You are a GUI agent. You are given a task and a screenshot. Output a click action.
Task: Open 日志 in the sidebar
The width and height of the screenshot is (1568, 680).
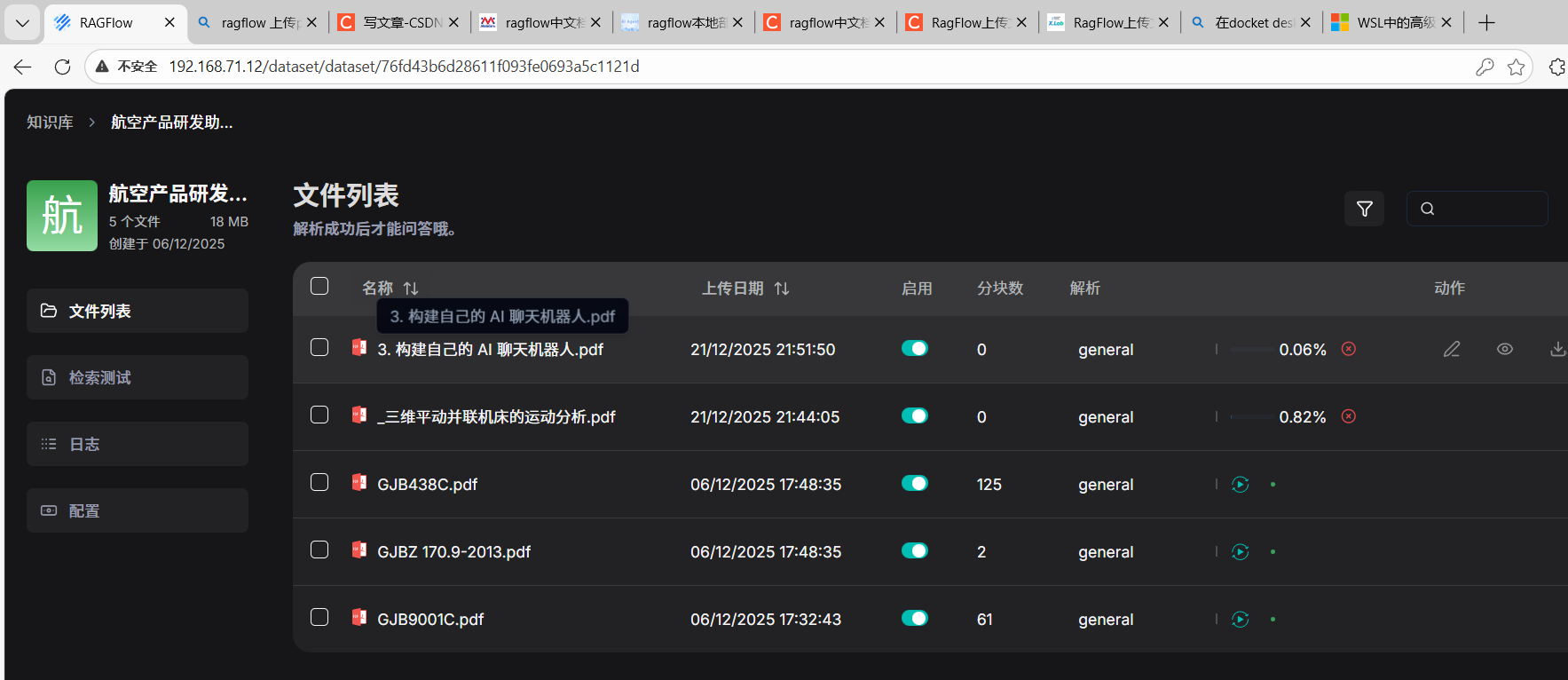pyautogui.click(x=138, y=444)
